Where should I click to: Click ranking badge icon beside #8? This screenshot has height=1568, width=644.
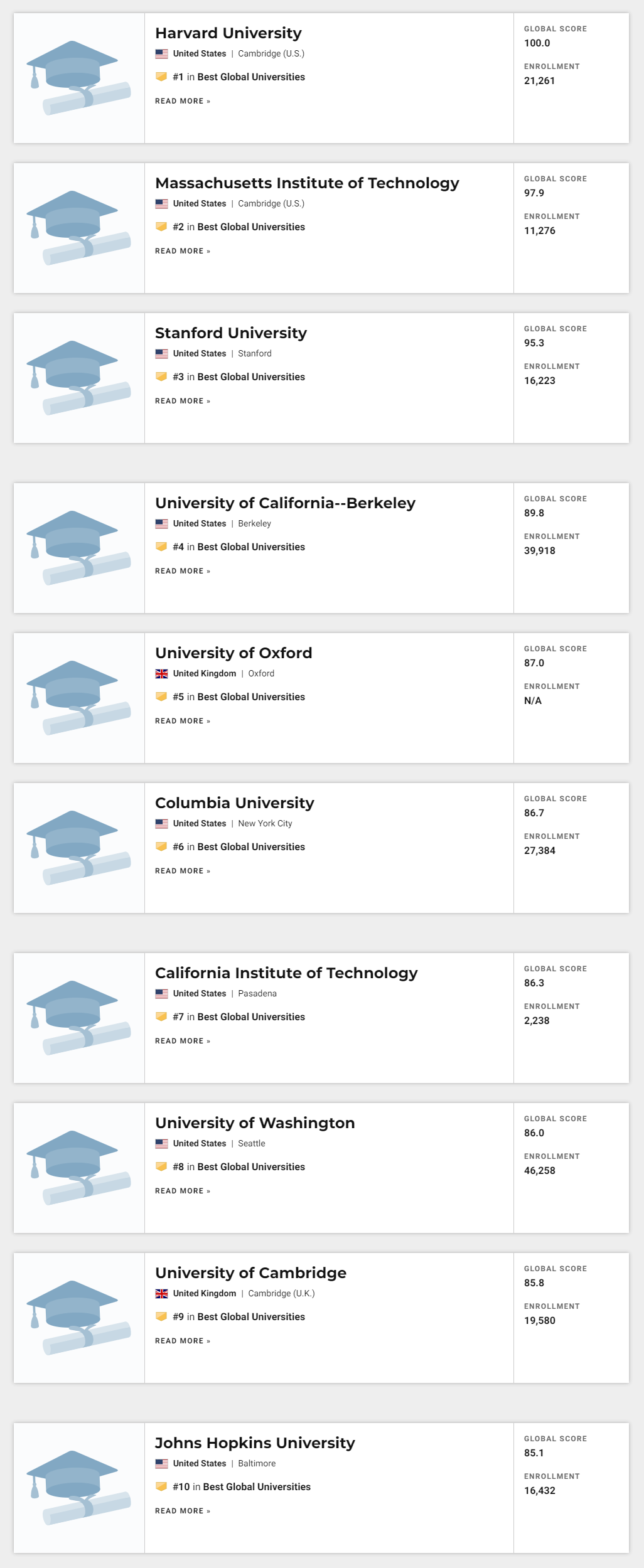[161, 1167]
